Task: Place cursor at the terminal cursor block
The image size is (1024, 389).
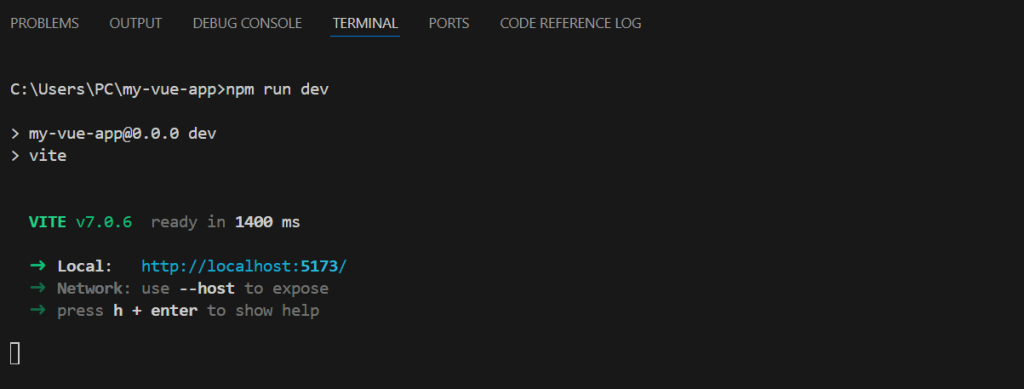Action: point(15,353)
